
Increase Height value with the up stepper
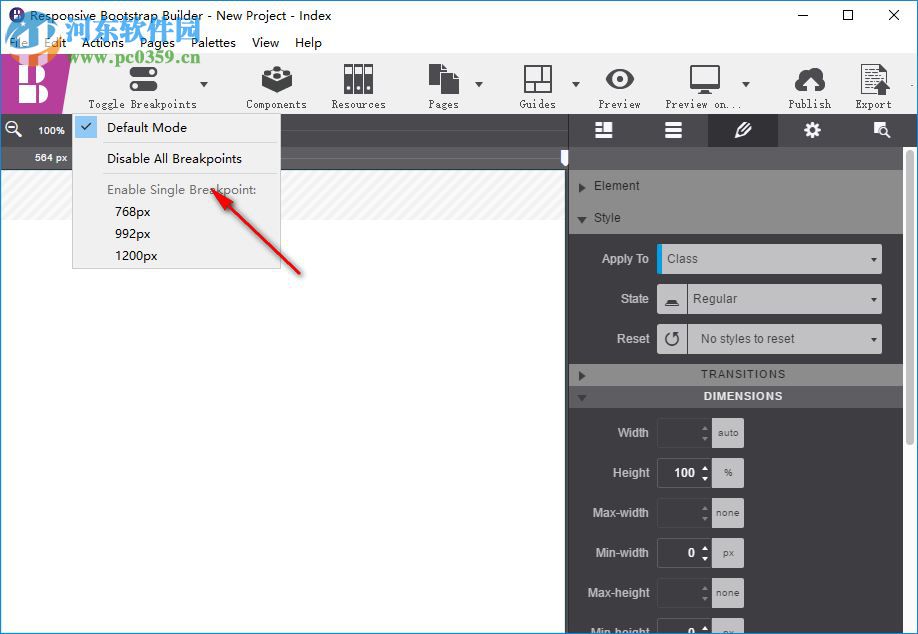[703, 467]
